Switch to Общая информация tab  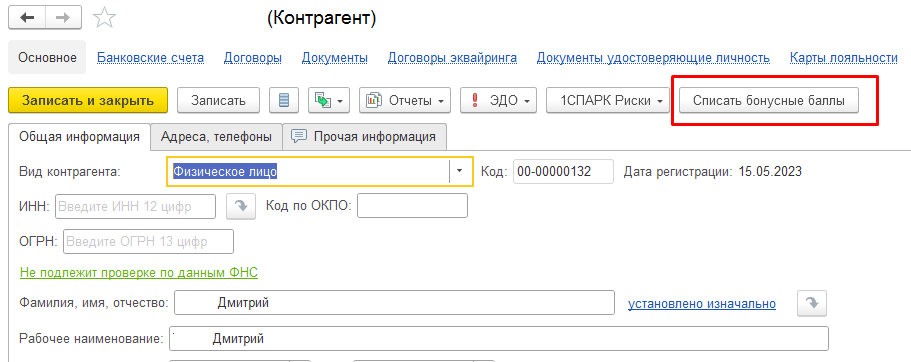(x=80, y=137)
